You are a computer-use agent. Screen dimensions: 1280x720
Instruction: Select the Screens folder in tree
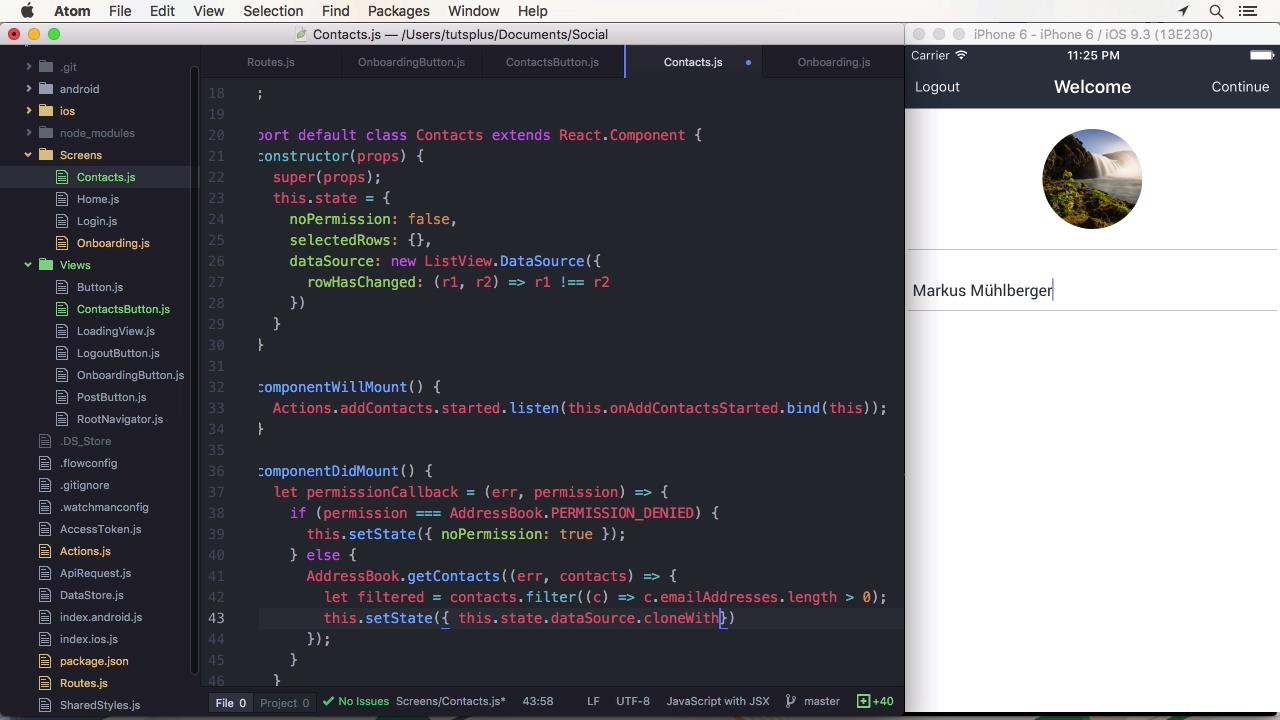click(80, 155)
